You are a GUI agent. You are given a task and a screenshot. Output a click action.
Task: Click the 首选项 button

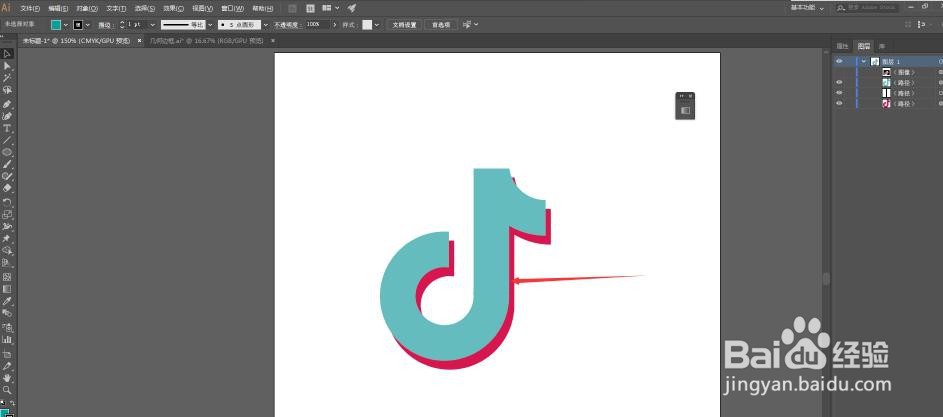[x=441, y=25]
